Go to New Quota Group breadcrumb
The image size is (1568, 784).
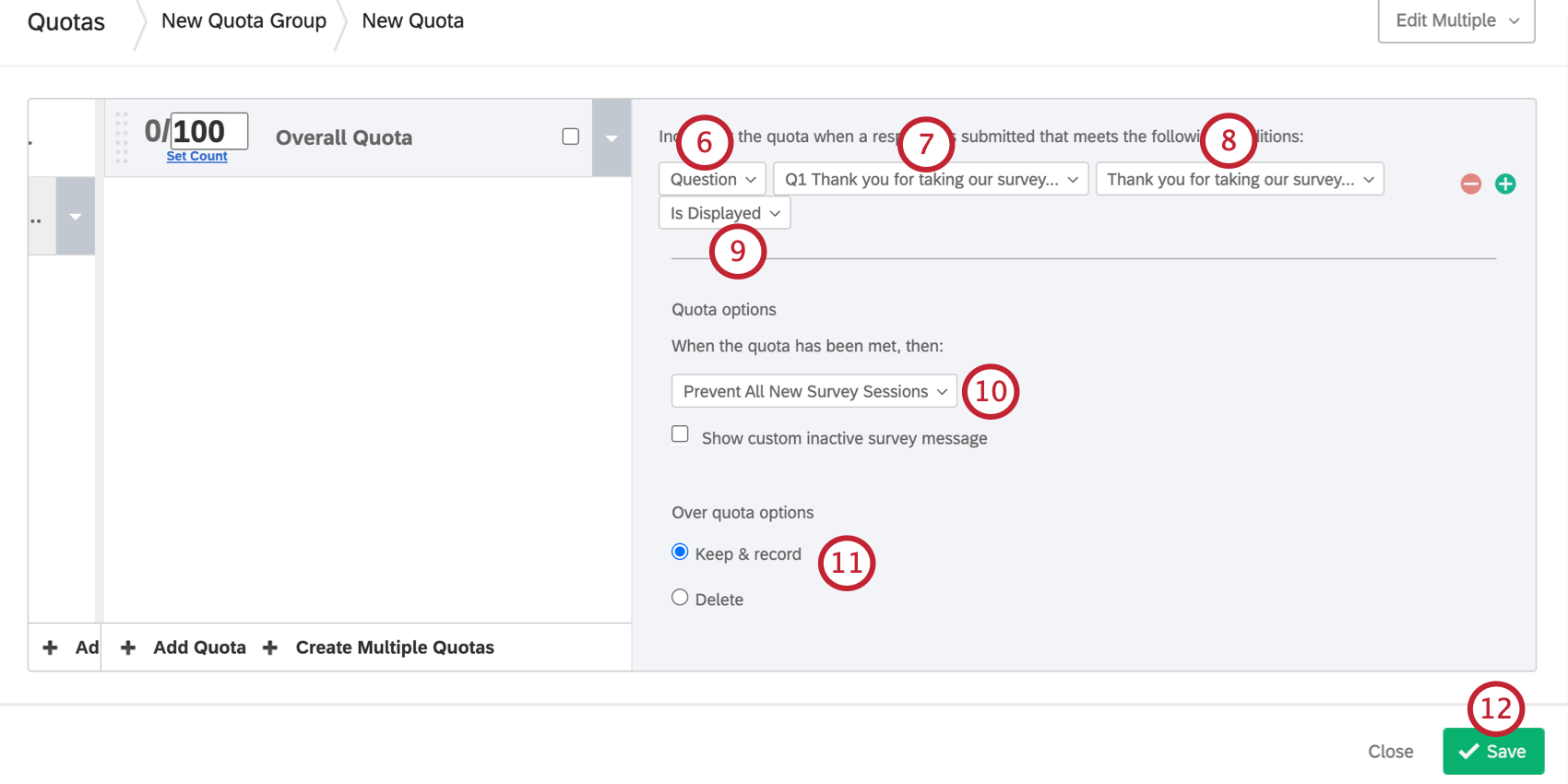[244, 21]
